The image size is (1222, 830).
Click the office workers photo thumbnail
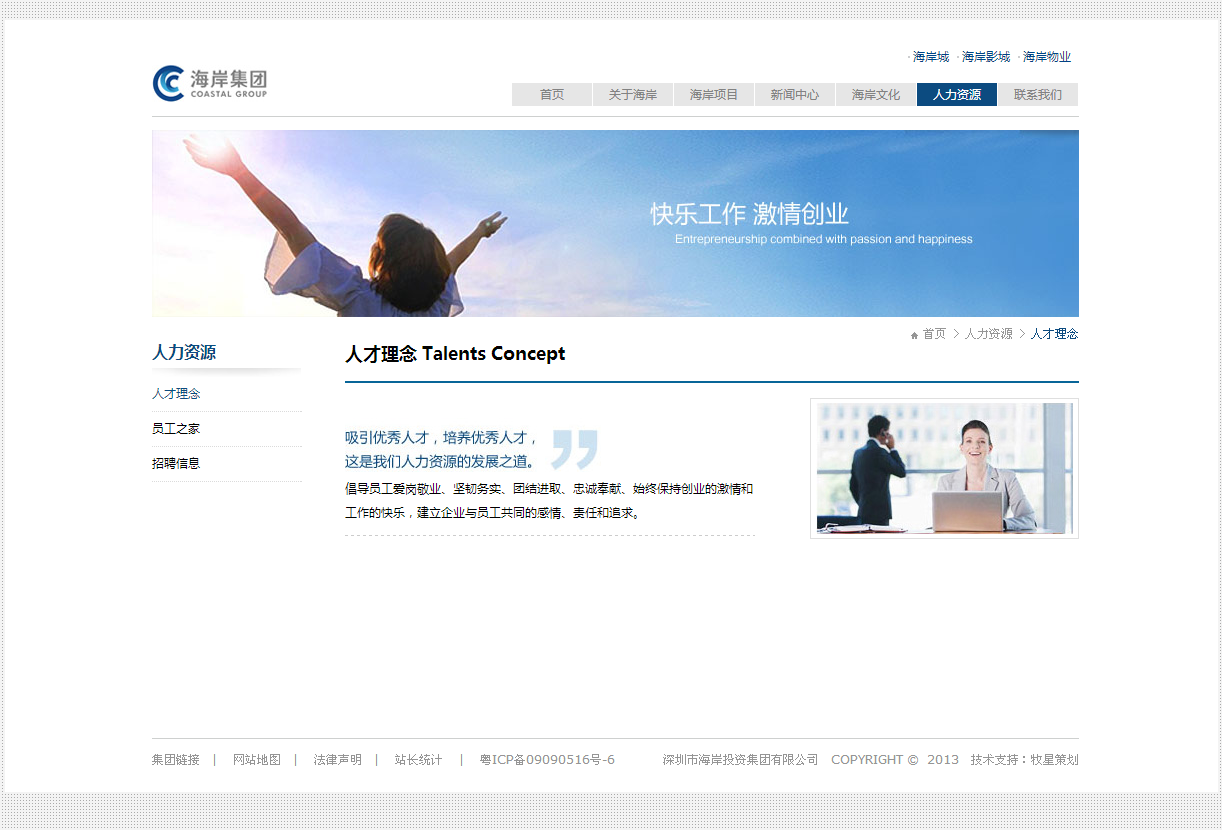(x=944, y=468)
